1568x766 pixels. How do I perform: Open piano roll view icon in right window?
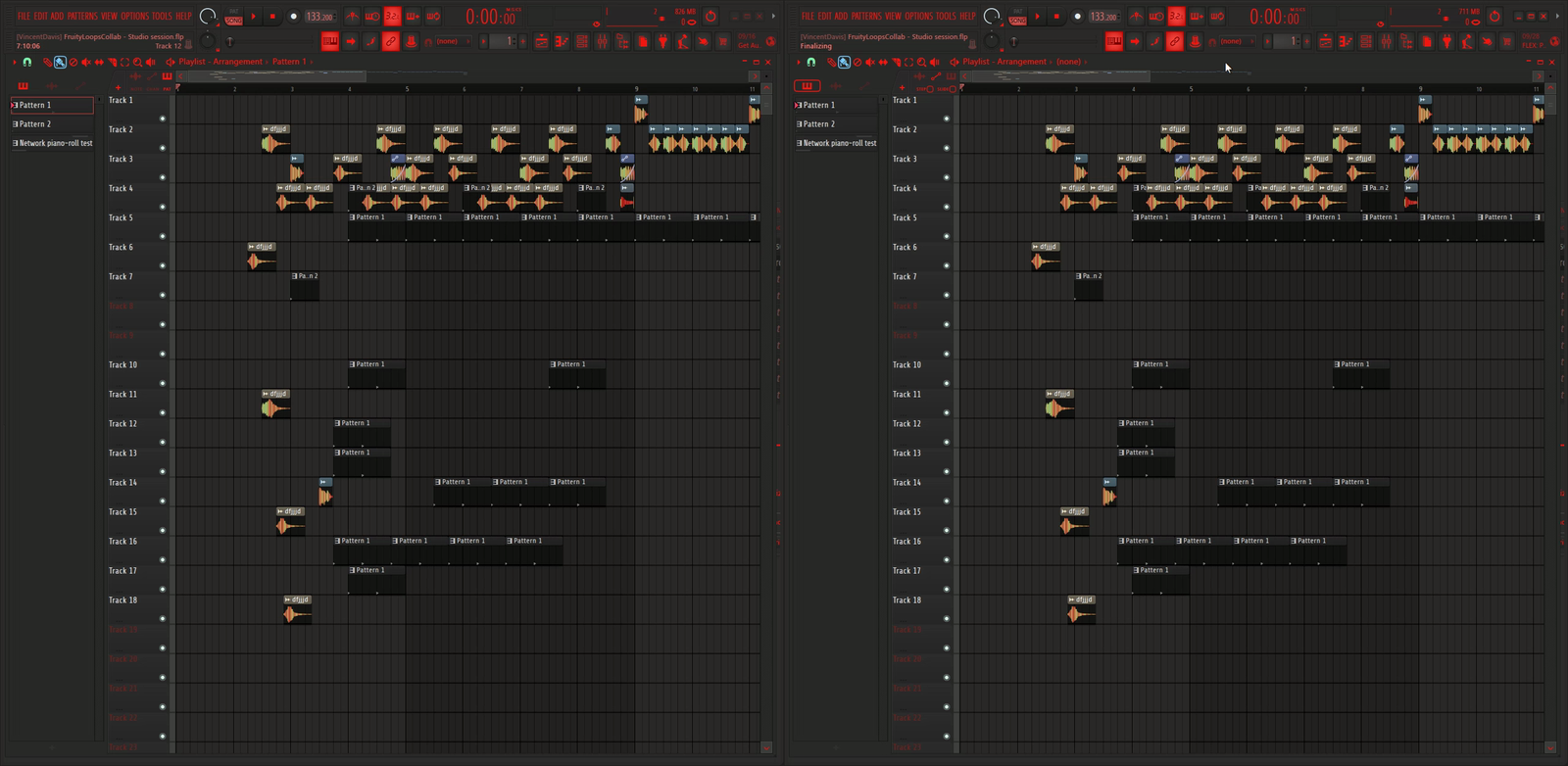pyautogui.click(x=1346, y=41)
